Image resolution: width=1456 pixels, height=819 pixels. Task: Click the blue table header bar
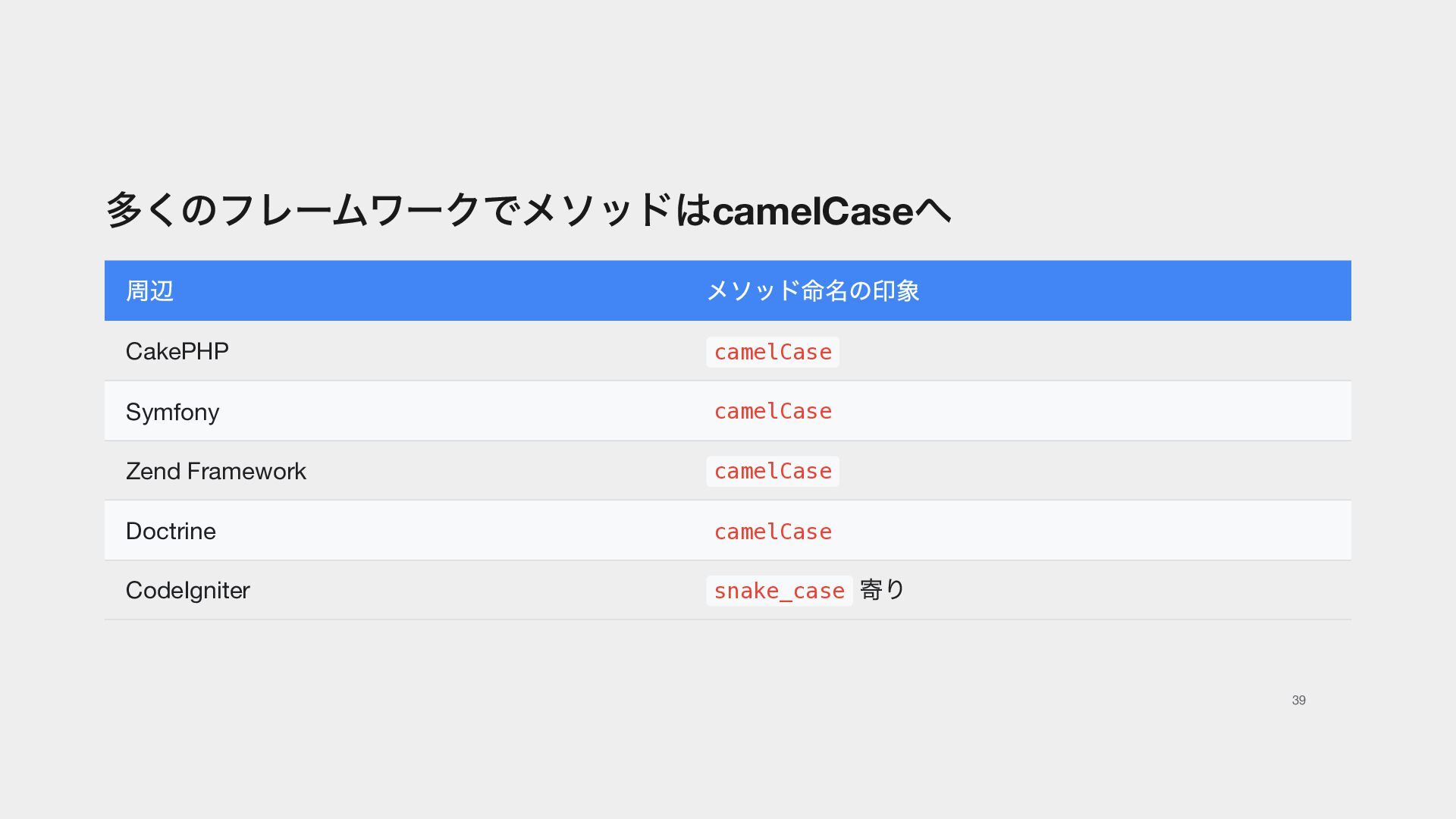[x=728, y=290]
